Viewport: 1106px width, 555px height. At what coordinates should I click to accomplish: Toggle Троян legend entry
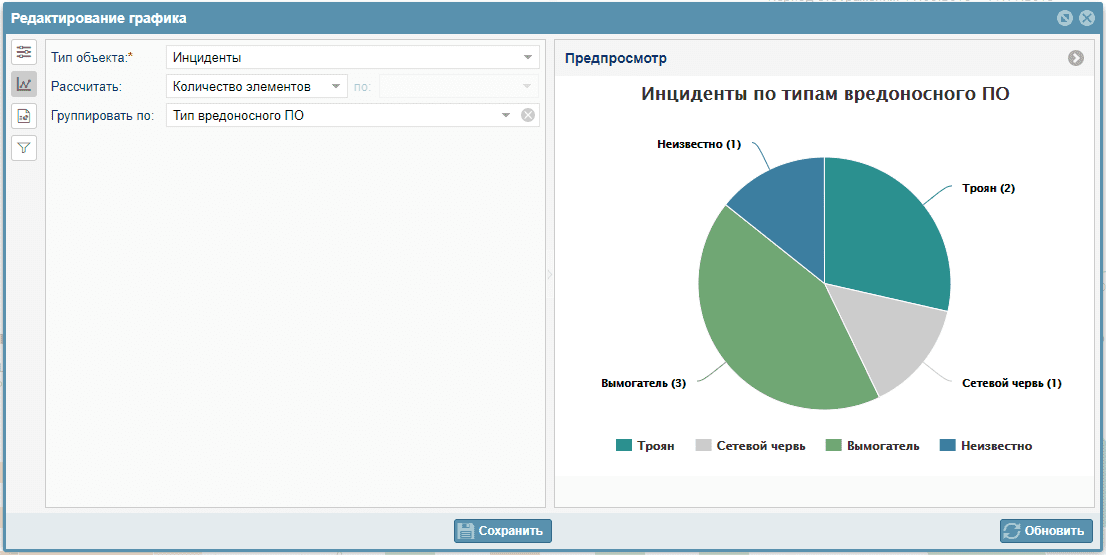point(645,446)
